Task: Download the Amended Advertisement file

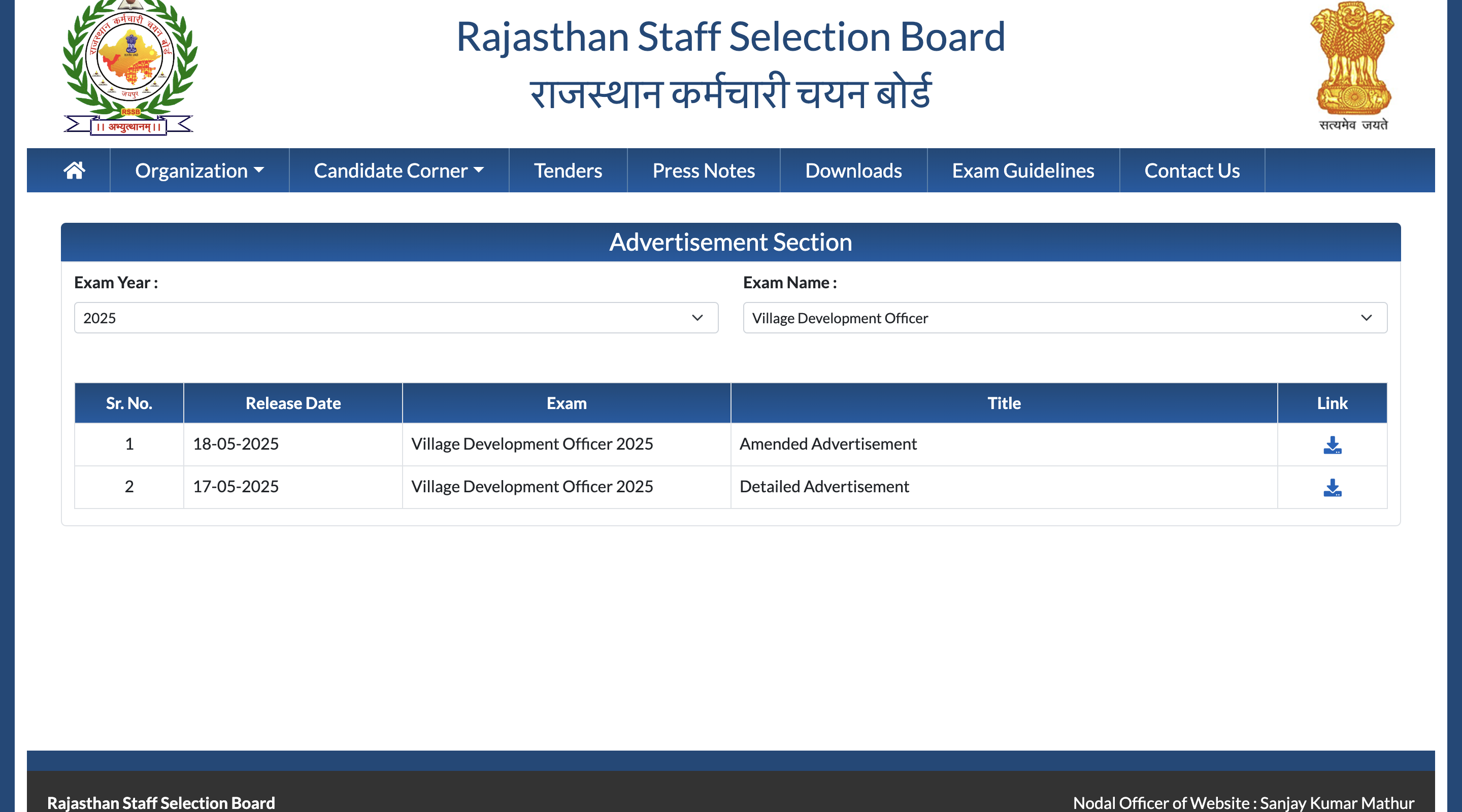Action: [x=1332, y=445]
